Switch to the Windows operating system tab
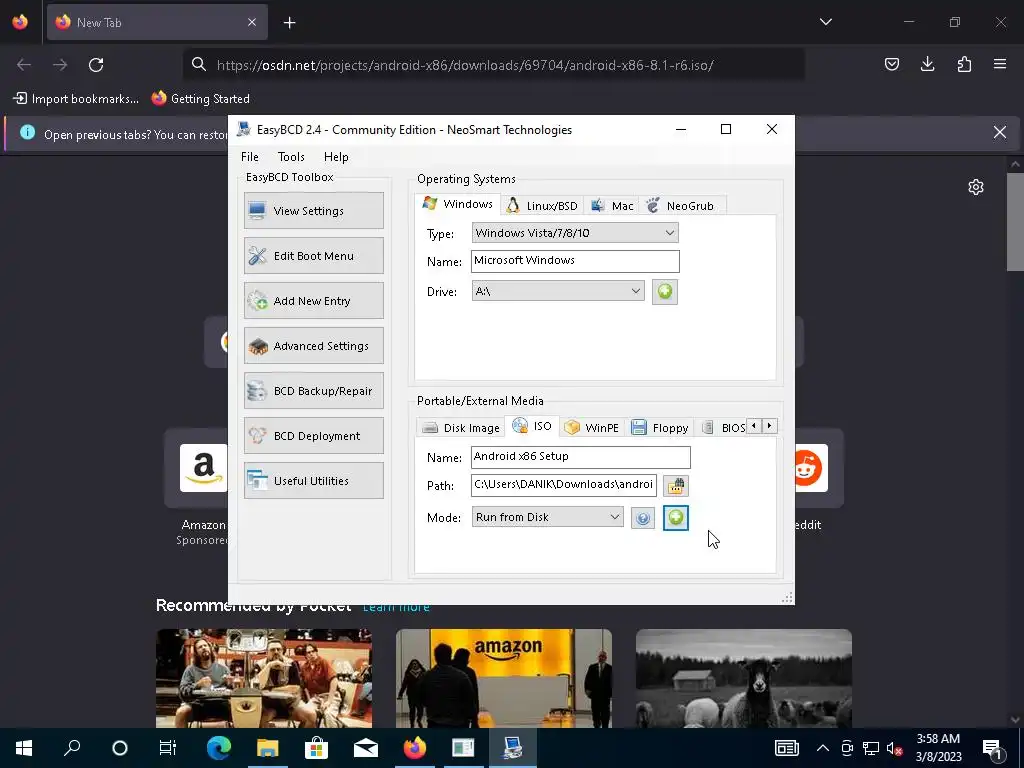Screen dimensions: 1024x768 coord(458,204)
